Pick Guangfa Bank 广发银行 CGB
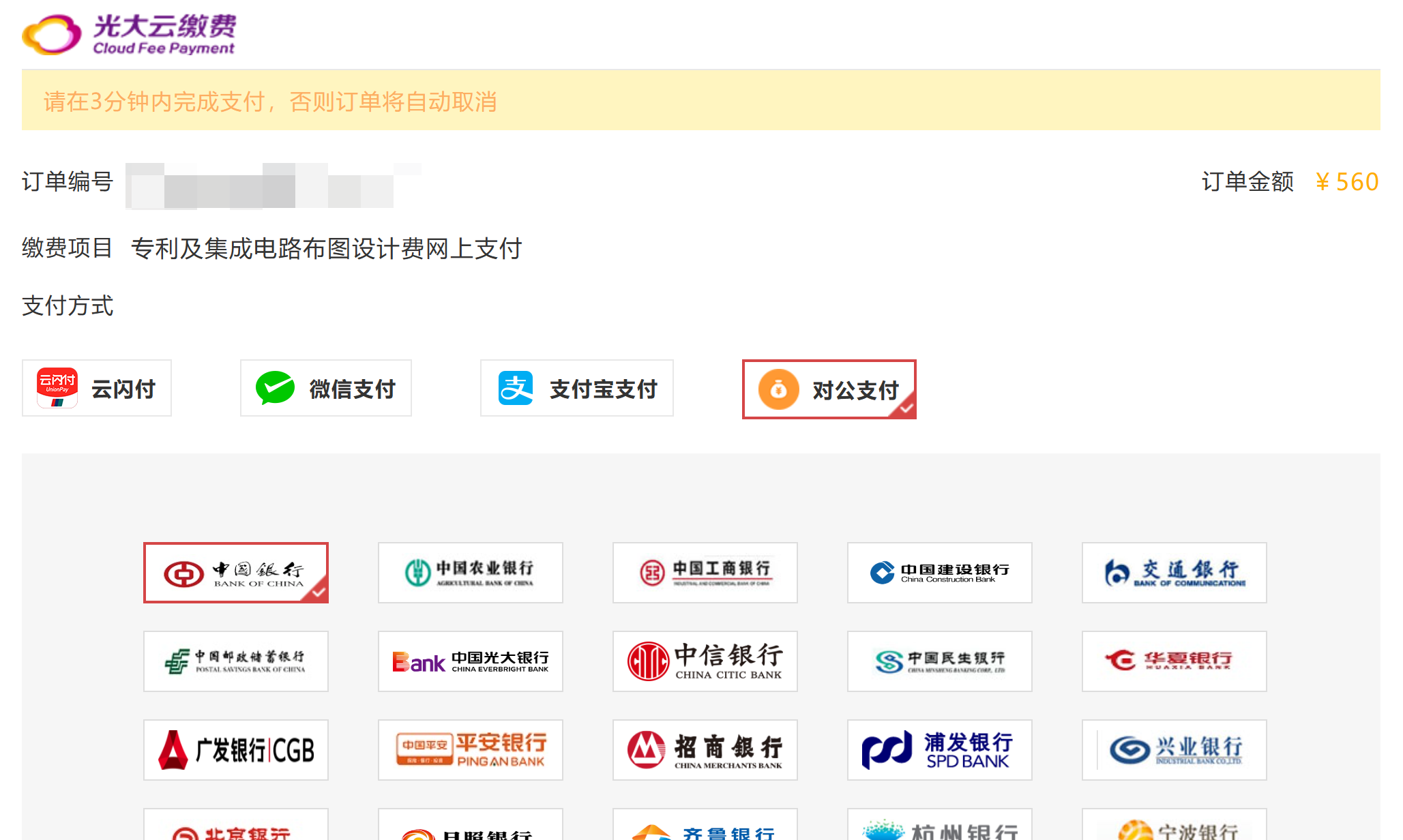 (x=236, y=750)
